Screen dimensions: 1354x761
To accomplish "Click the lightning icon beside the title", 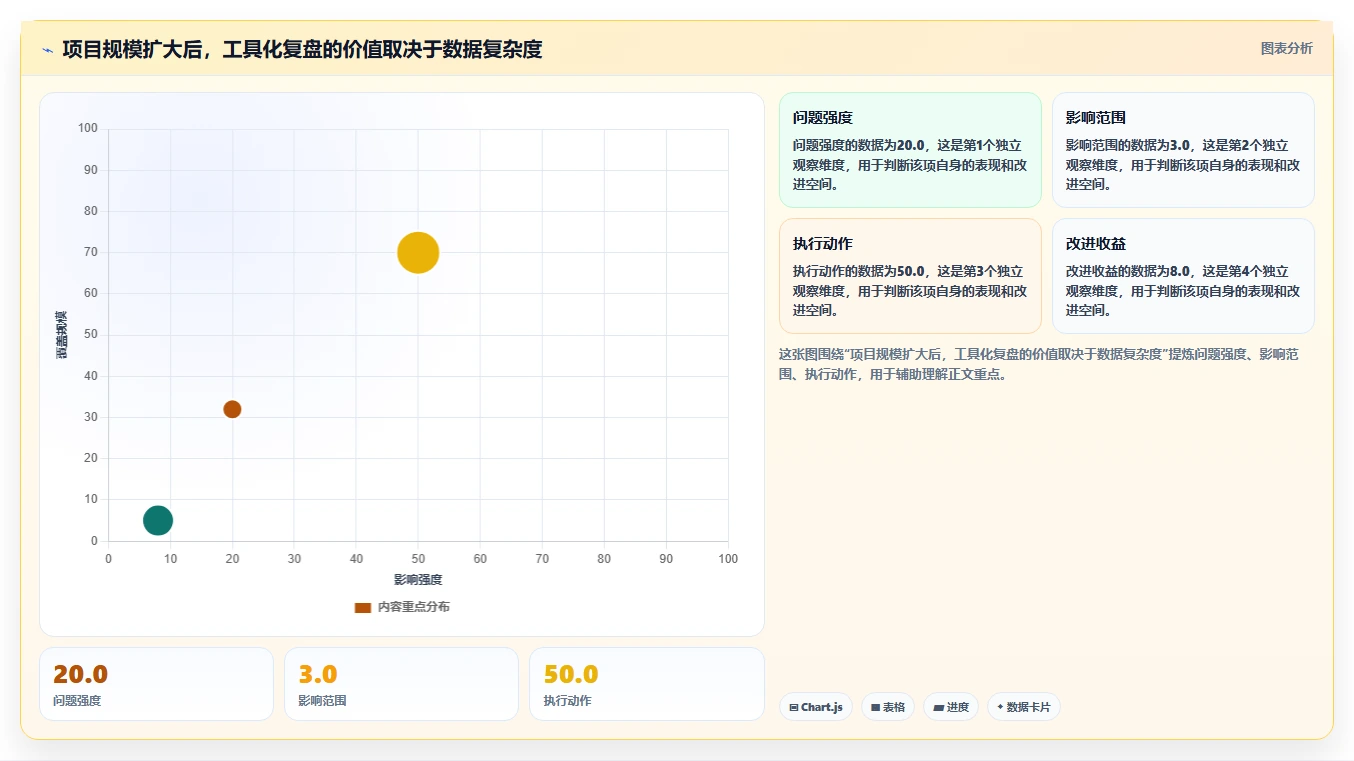I will click(47, 50).
